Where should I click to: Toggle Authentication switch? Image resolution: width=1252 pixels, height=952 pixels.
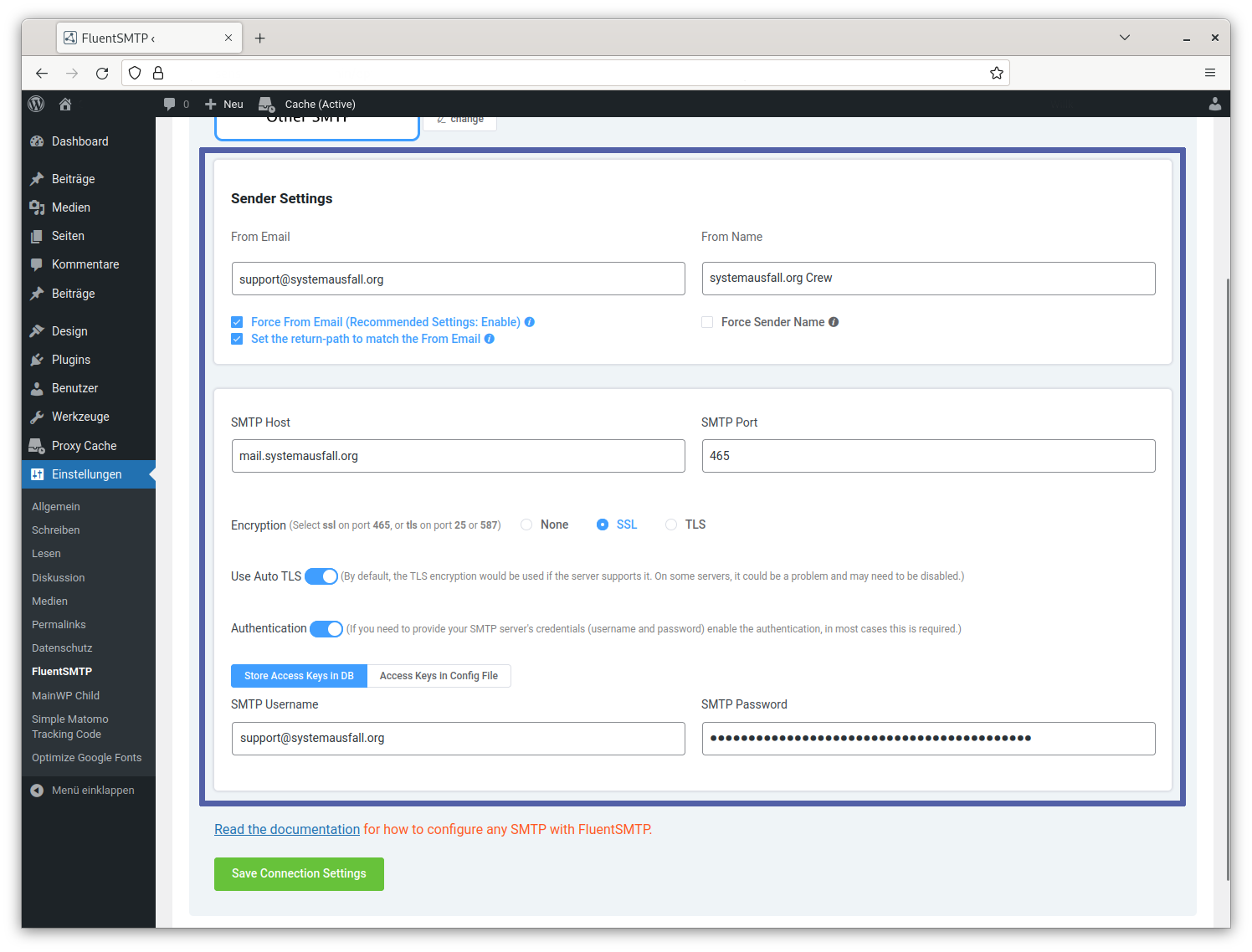[326, 629]
